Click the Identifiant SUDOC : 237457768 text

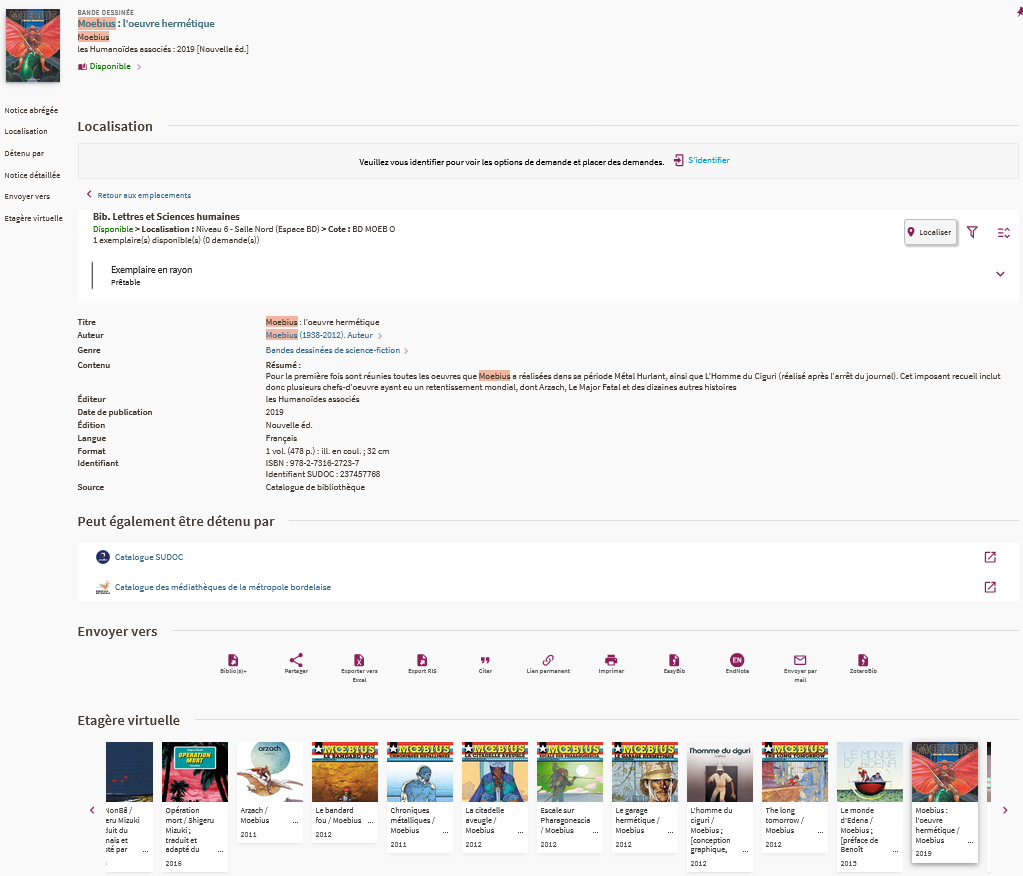click(322, 474)
